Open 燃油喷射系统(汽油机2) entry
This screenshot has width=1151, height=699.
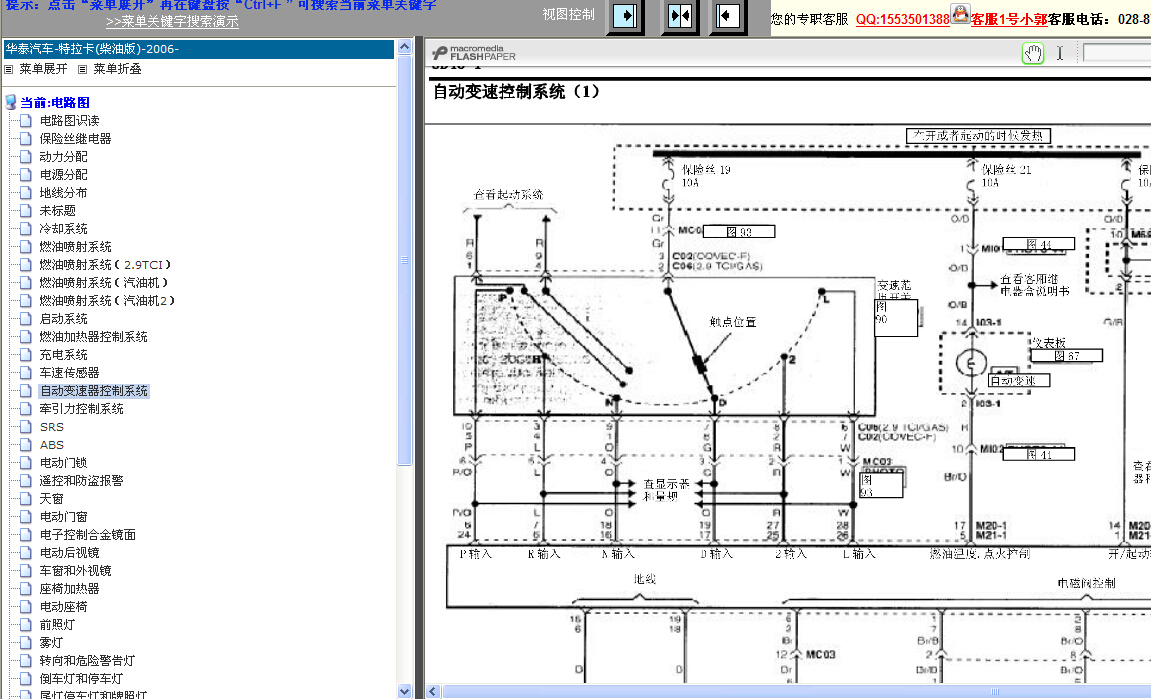[x=107, y=300]
